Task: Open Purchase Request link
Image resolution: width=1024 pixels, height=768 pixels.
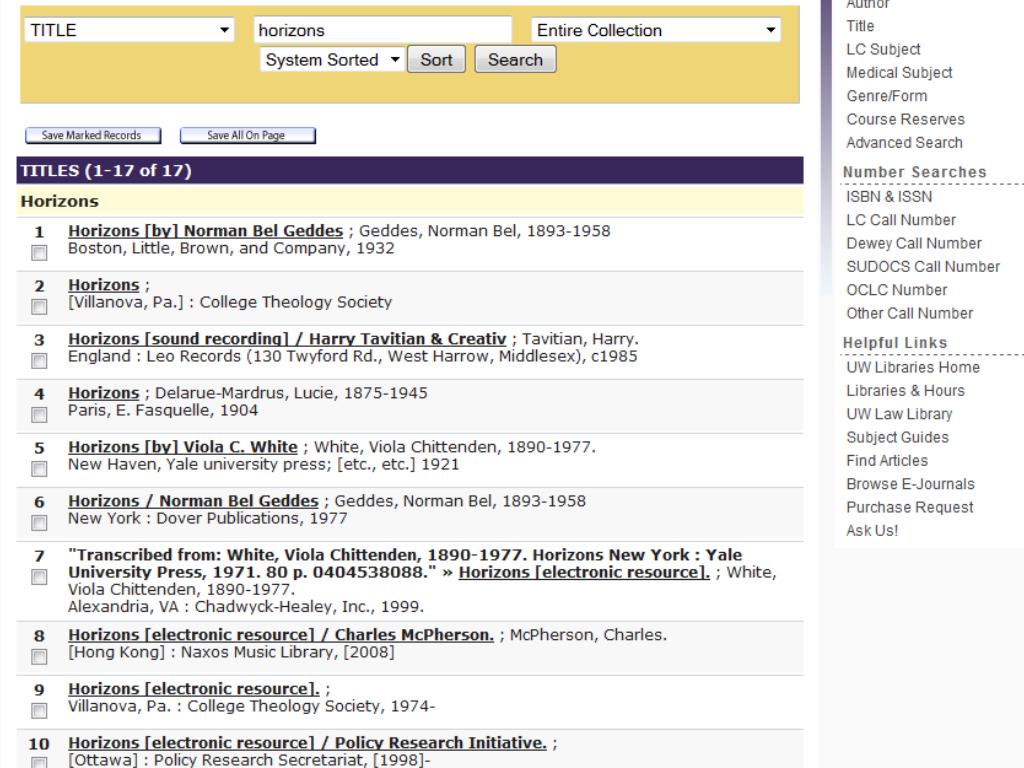Action: point(910,508)
